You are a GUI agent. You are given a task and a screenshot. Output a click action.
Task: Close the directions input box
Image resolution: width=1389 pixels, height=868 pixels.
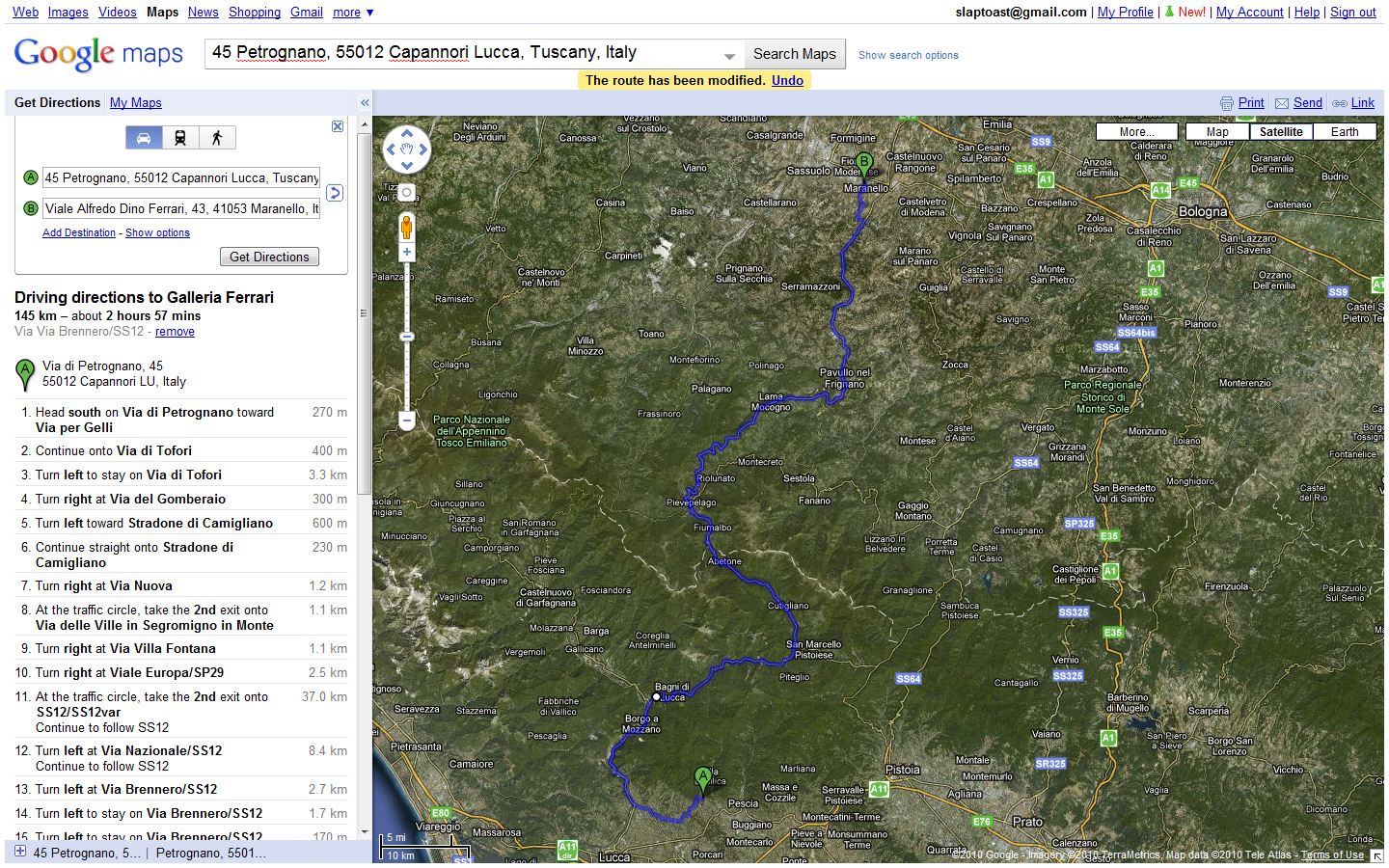tap(338, 126)
